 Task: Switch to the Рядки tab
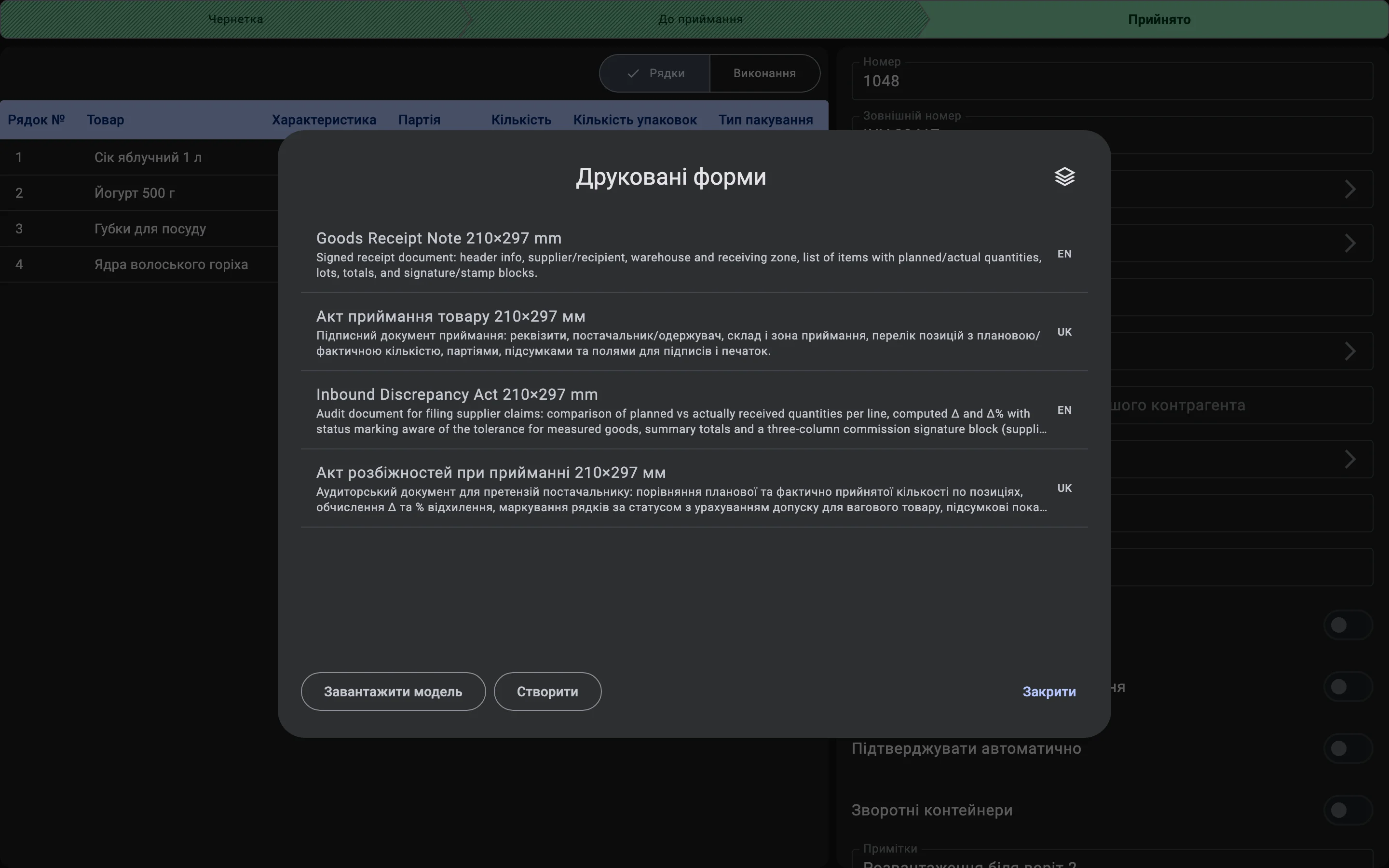(655, 73)
